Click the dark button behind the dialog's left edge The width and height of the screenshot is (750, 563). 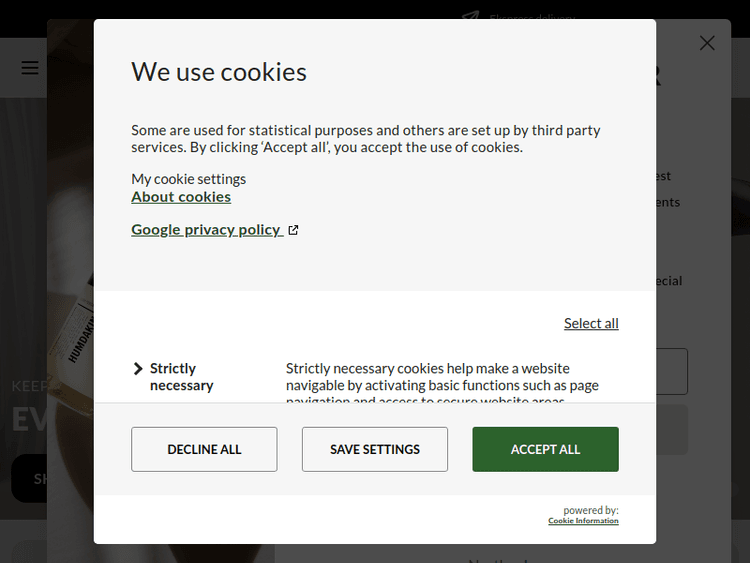28,478
